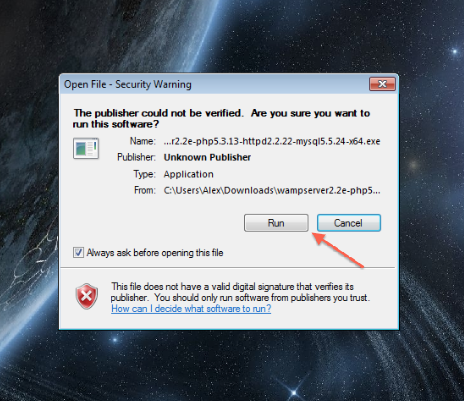This screenshot has width=464, height=401.
Task: Click the Downloads file path text
Action: [x=272, y=190]
